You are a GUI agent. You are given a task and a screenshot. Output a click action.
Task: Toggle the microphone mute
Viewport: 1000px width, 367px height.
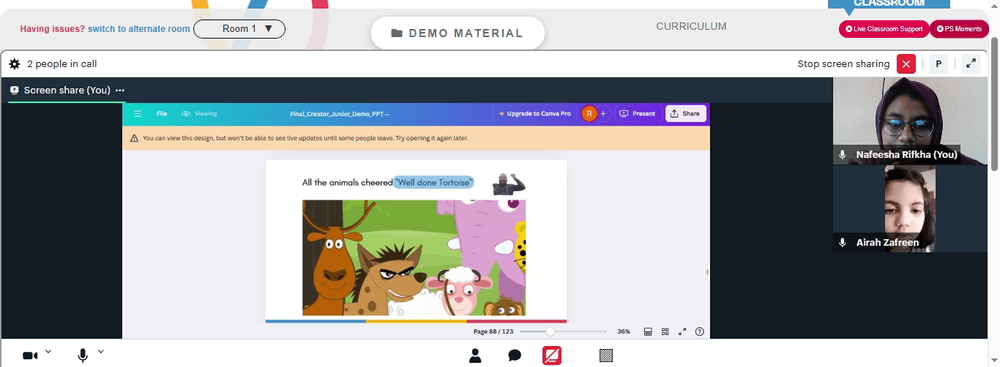pos(82,356)
